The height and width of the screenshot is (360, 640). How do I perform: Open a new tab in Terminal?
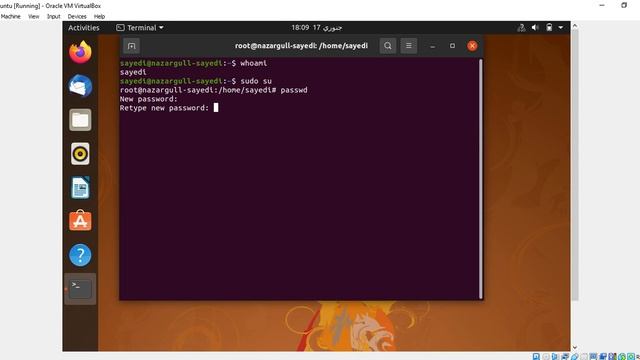click(131, 46)
